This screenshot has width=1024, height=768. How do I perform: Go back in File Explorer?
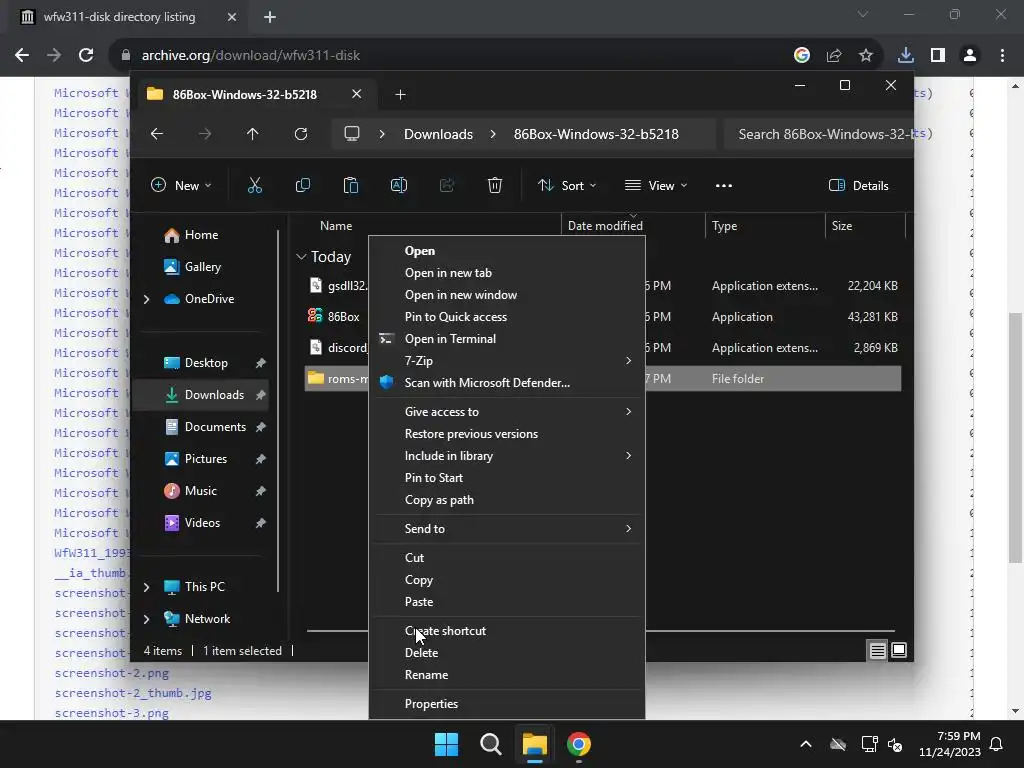coord(157,134)
